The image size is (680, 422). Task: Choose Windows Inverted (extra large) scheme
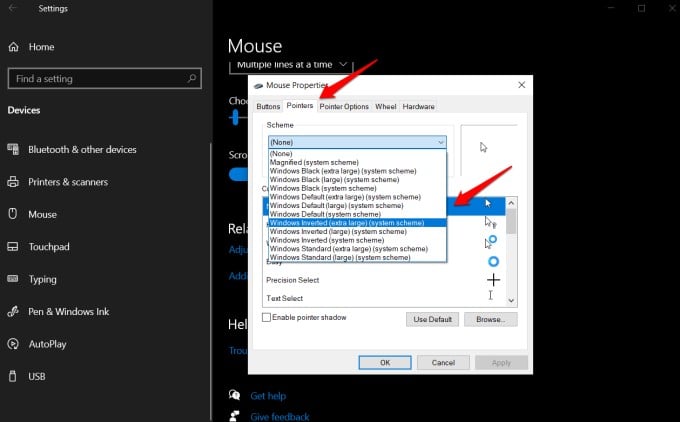click(357, 222)
